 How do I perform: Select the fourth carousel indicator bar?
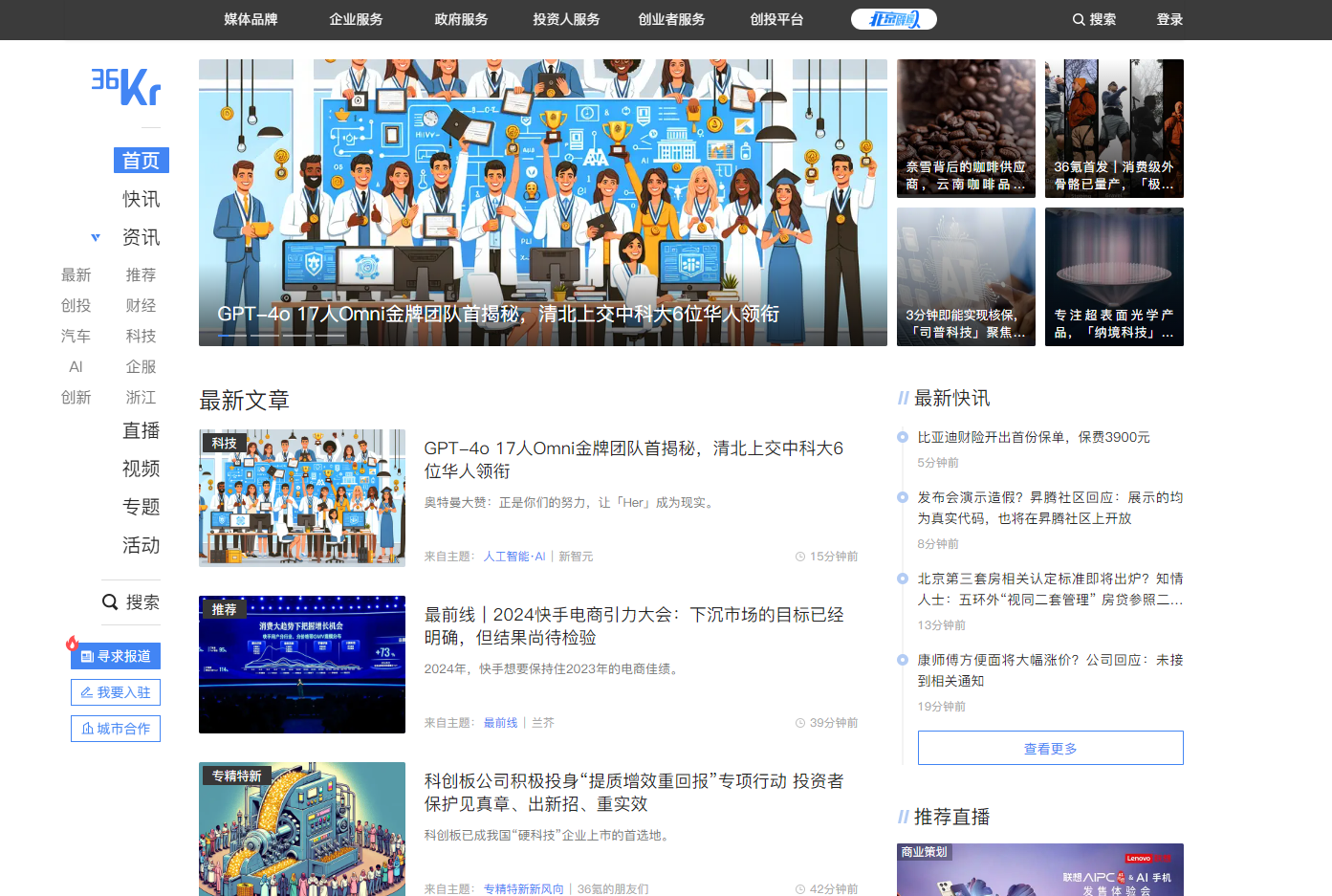coord(330,336)
